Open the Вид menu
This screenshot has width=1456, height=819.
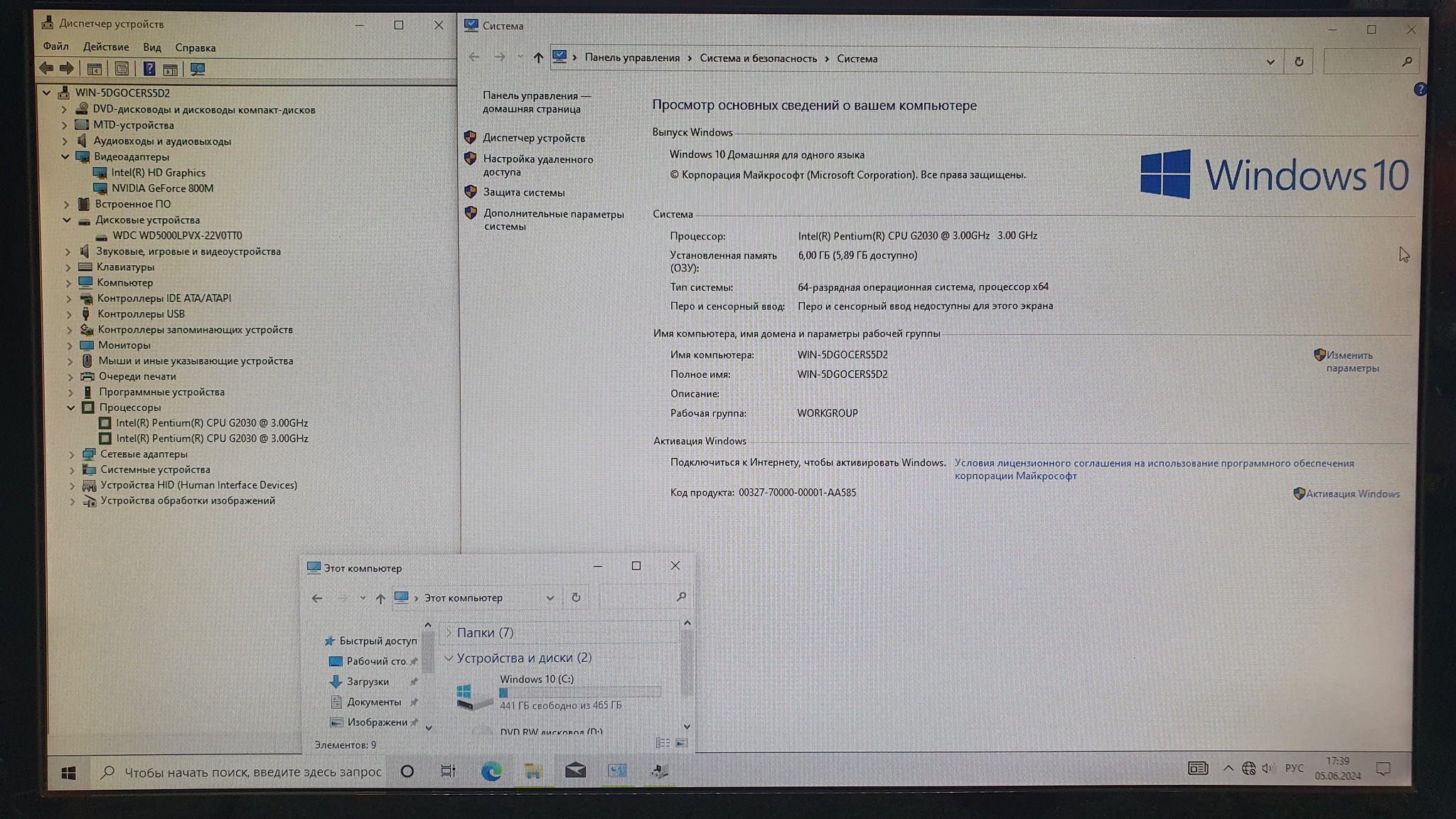(152, 48)
